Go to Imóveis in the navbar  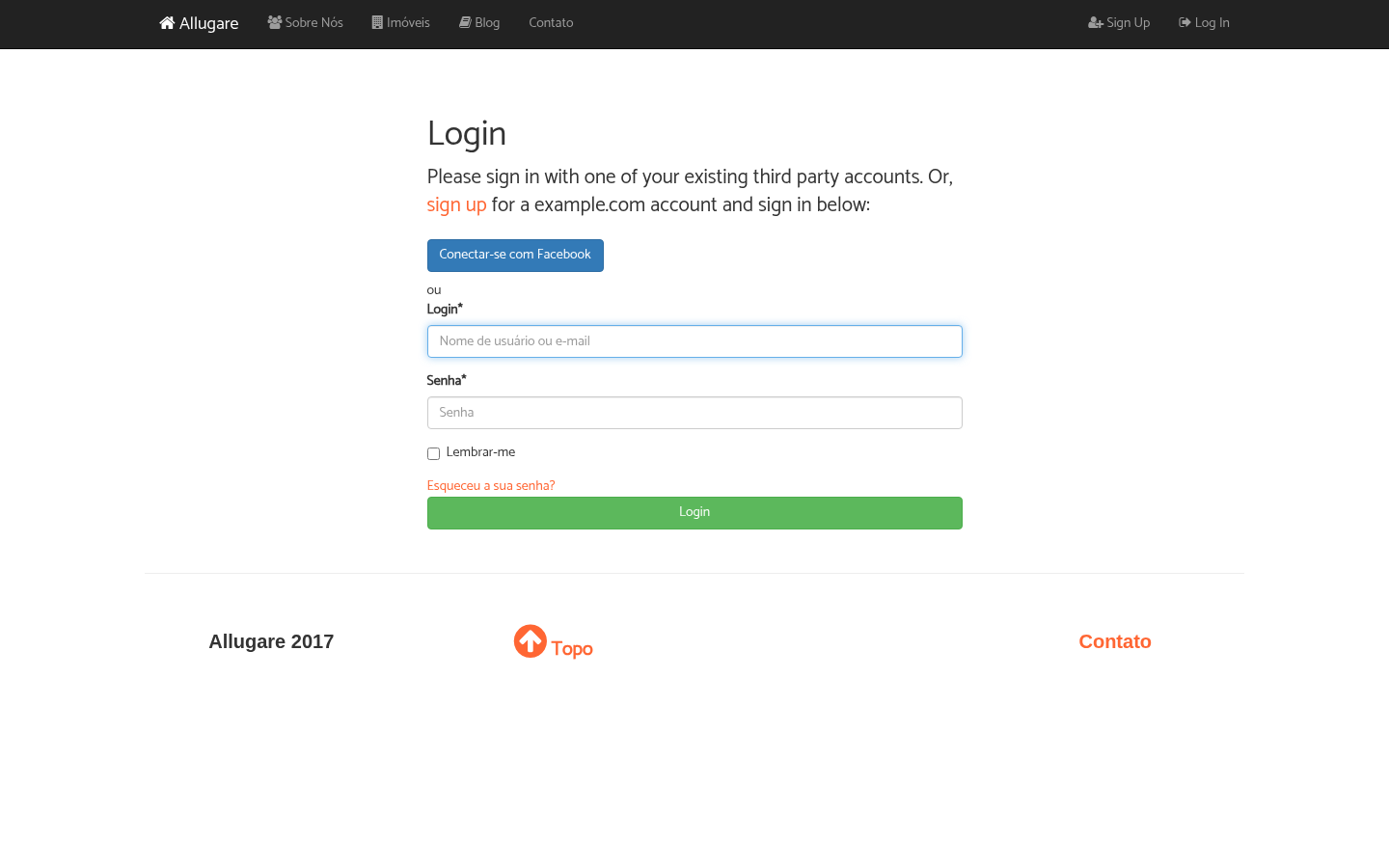pyautogui.click(x=400, y=22)
